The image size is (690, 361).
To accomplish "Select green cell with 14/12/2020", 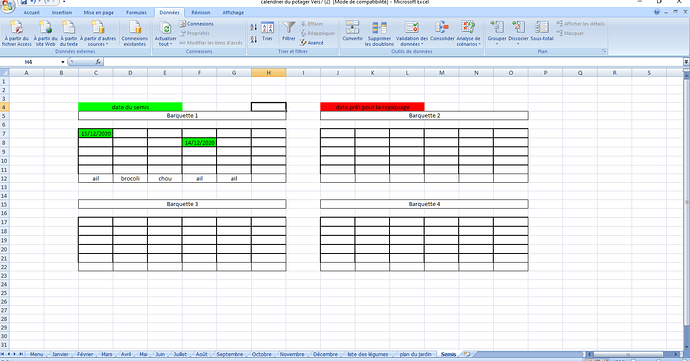I will tap(199, 143).
